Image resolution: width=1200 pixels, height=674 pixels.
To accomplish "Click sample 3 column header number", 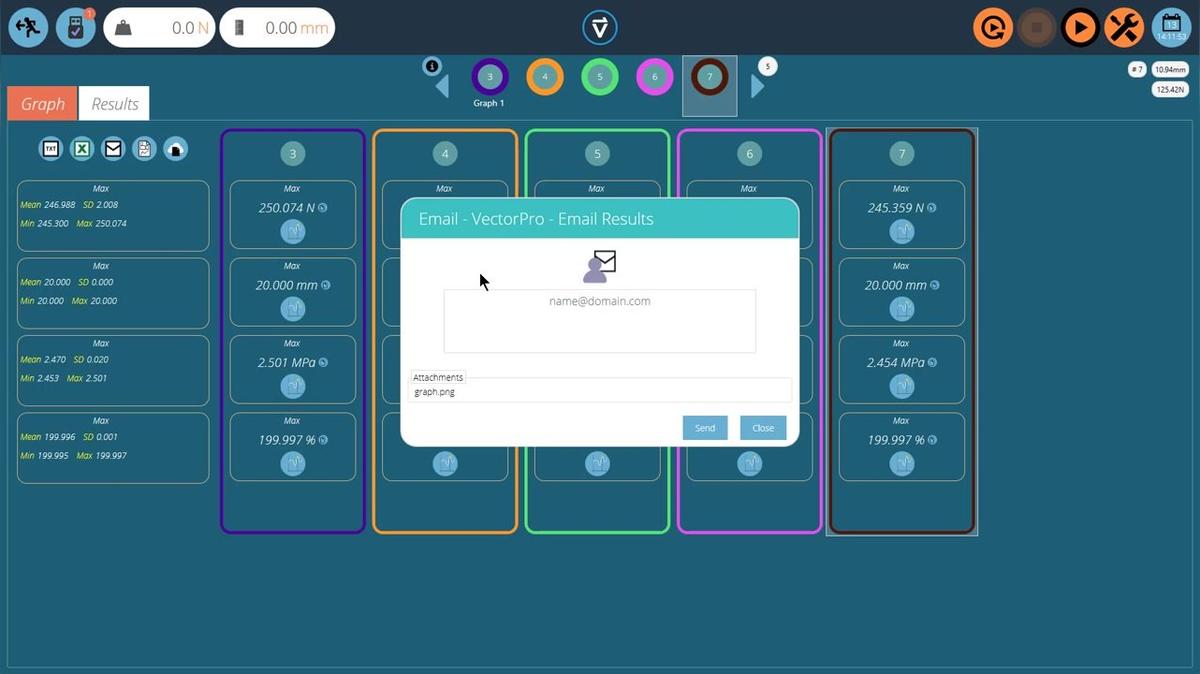I will coord(293,153).
